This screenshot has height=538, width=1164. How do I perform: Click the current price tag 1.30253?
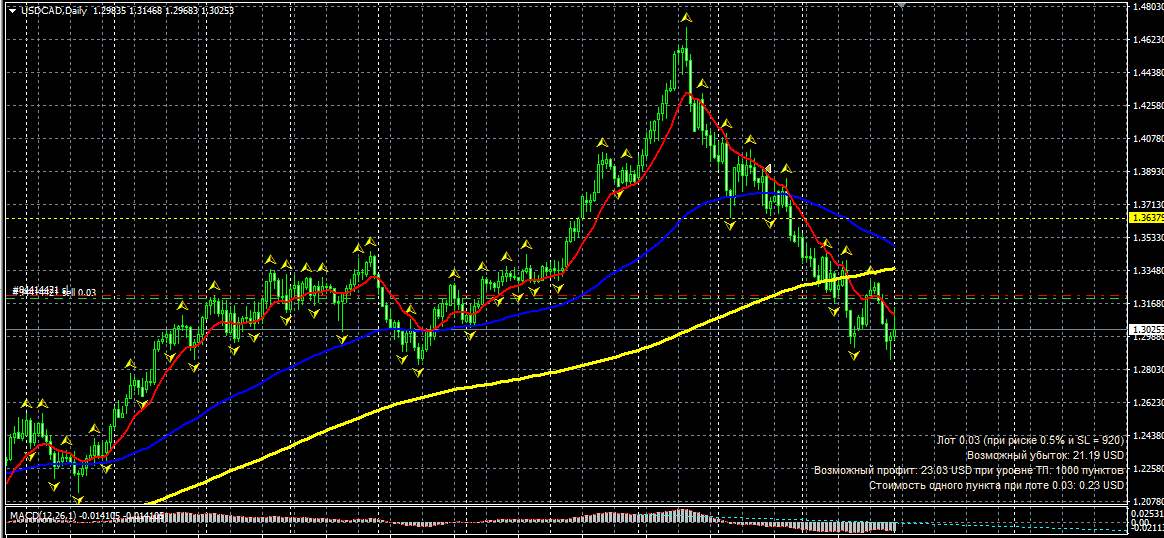point(1145,329)
